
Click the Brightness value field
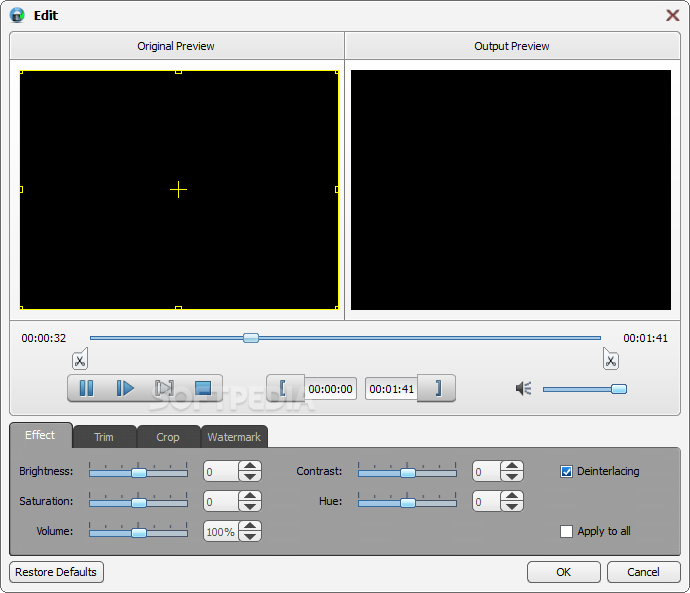tap(221, 472)
